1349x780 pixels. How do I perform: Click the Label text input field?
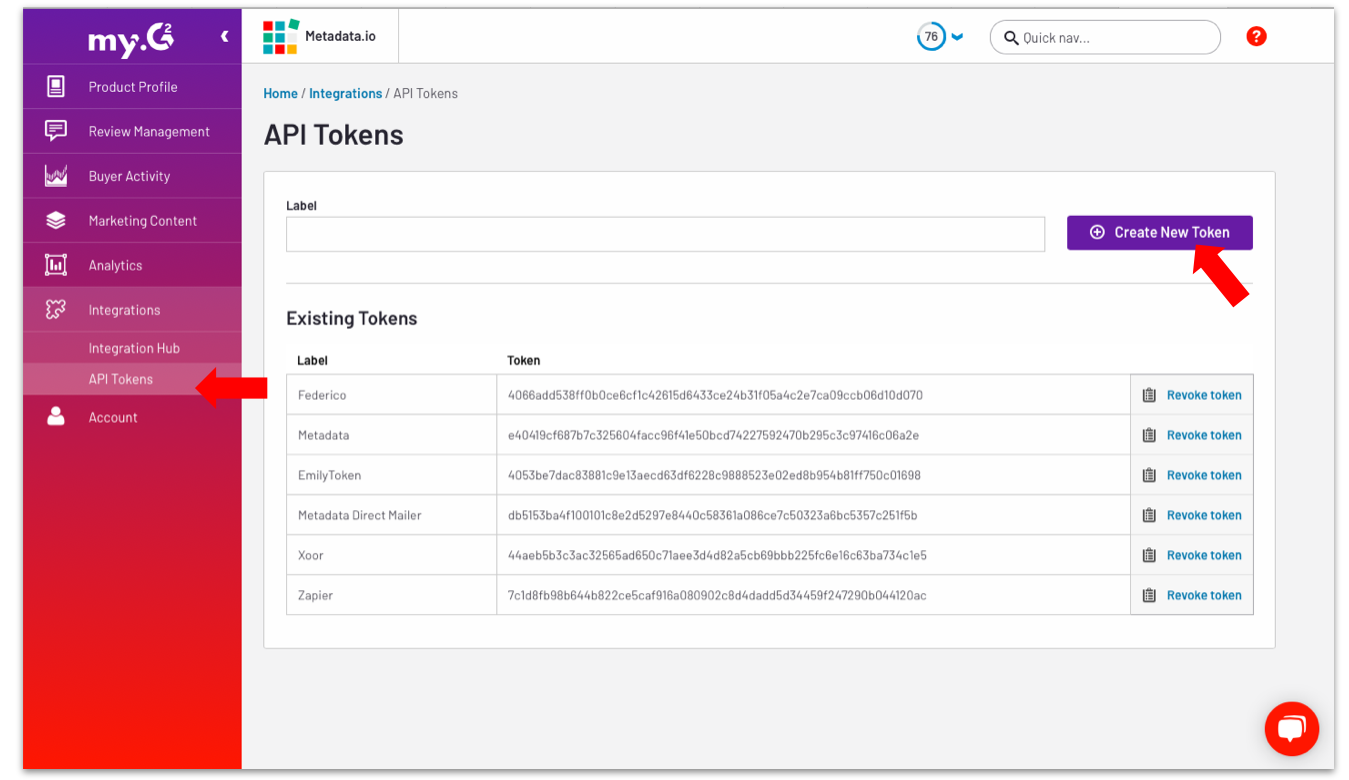[x=665, y=234]
